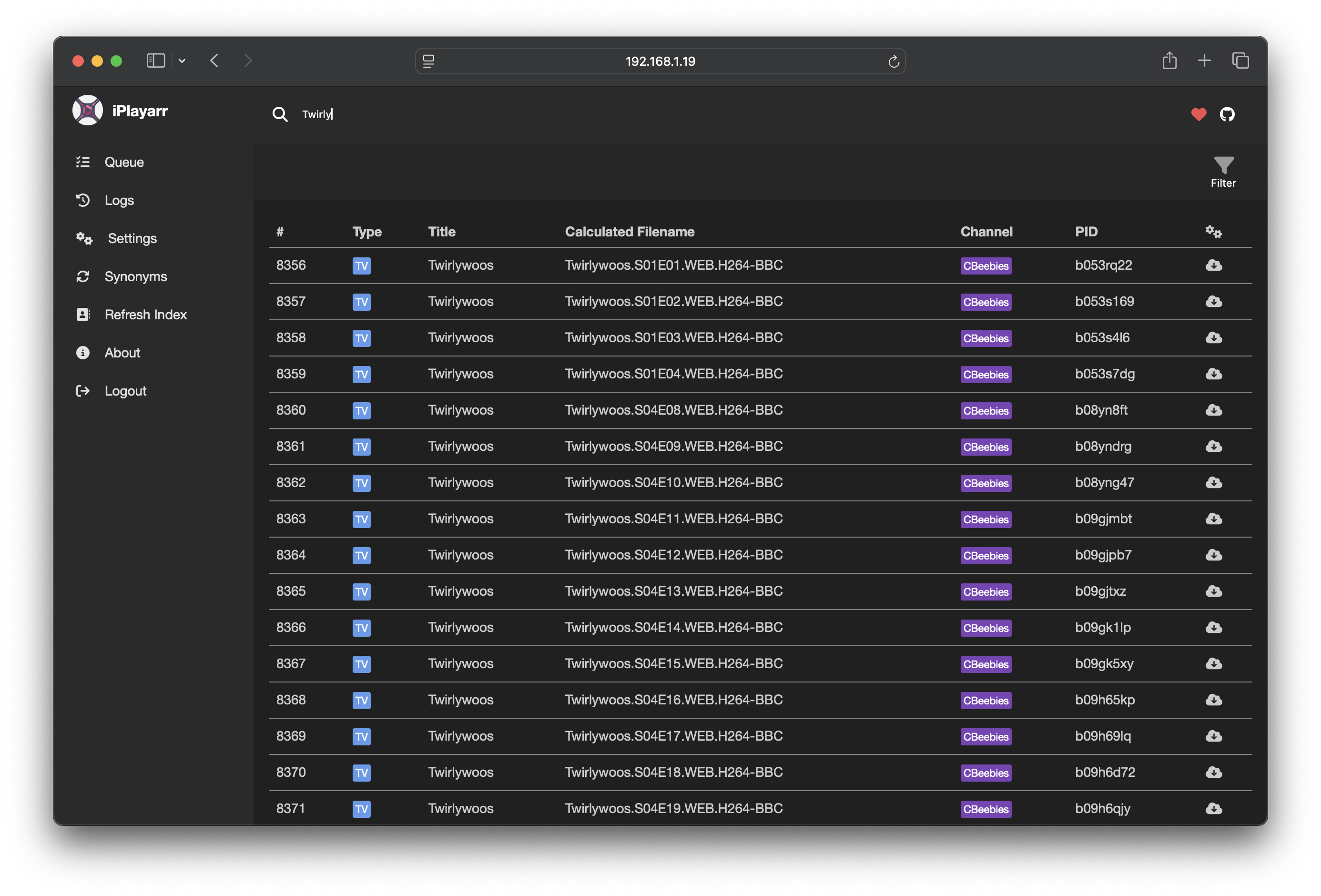Click Refresh Index

[x=145, y=315]
